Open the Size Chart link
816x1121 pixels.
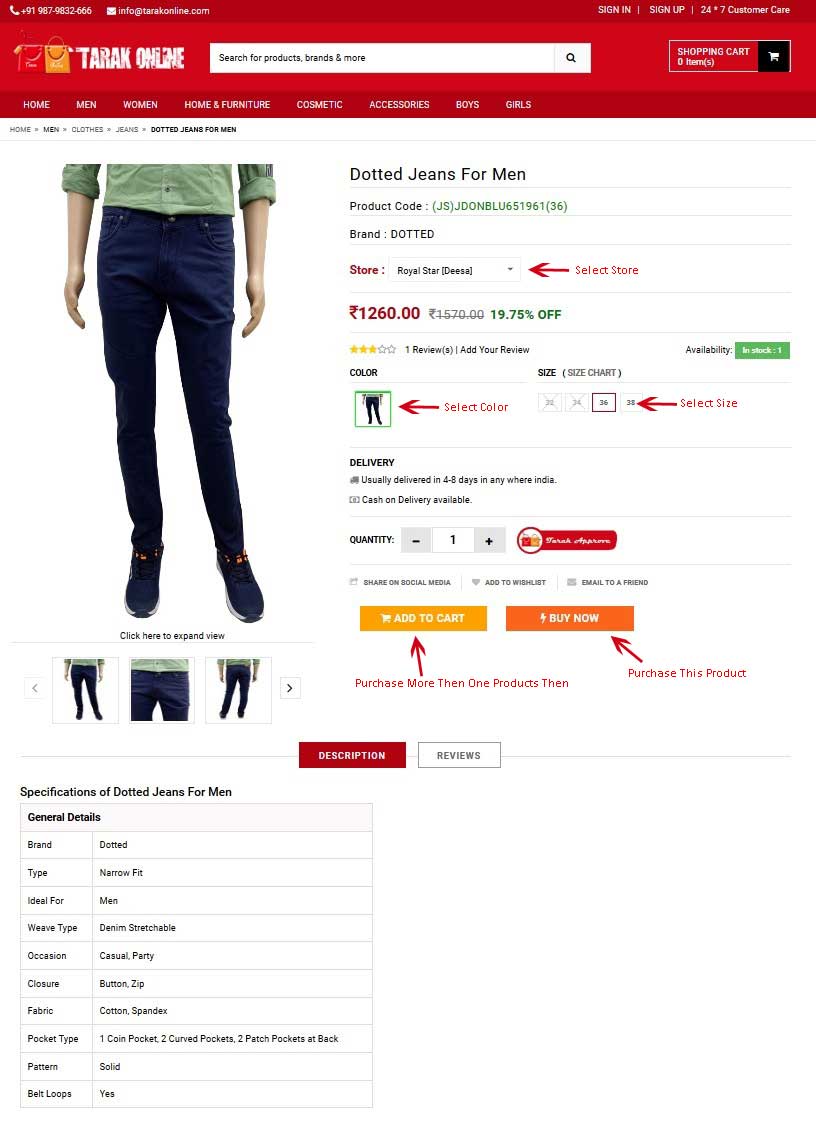pos(591,372)
